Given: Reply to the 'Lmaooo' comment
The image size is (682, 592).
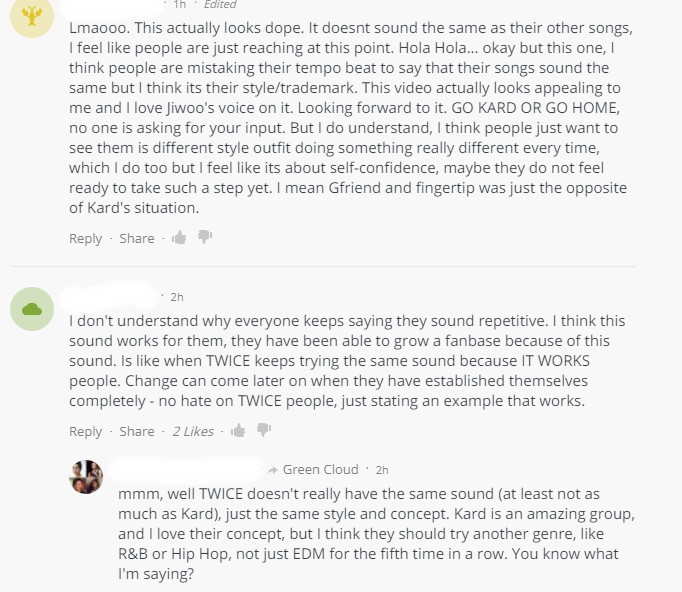Looking at the screenshot, I should point(86,238).
